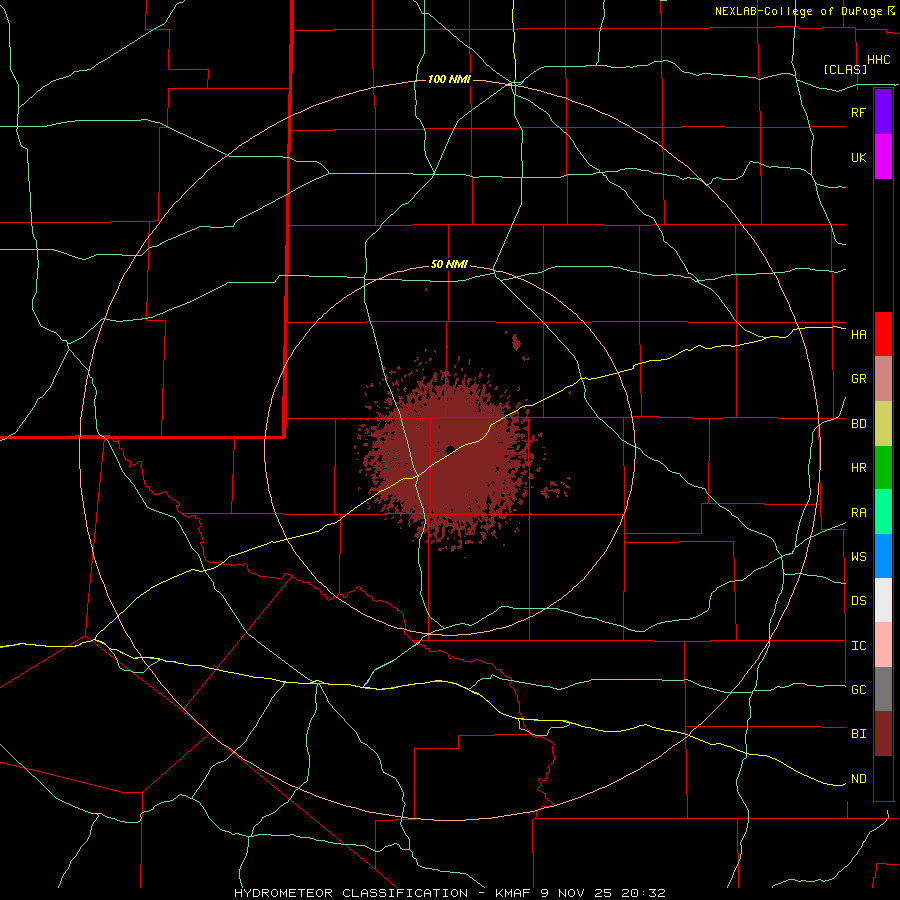Click the BI legend label
This screenshot has height=900, width=900.
pyautogui.click(x=858, y=734)
